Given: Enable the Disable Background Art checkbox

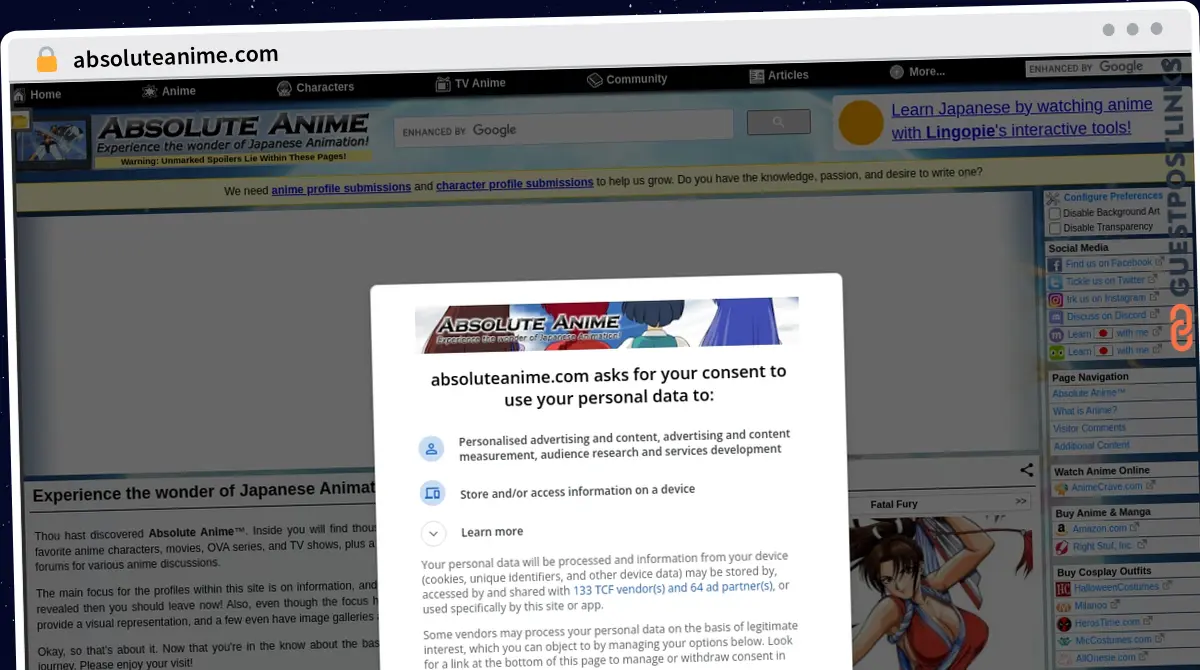Looking at the screenshot, I should 1055,212.
